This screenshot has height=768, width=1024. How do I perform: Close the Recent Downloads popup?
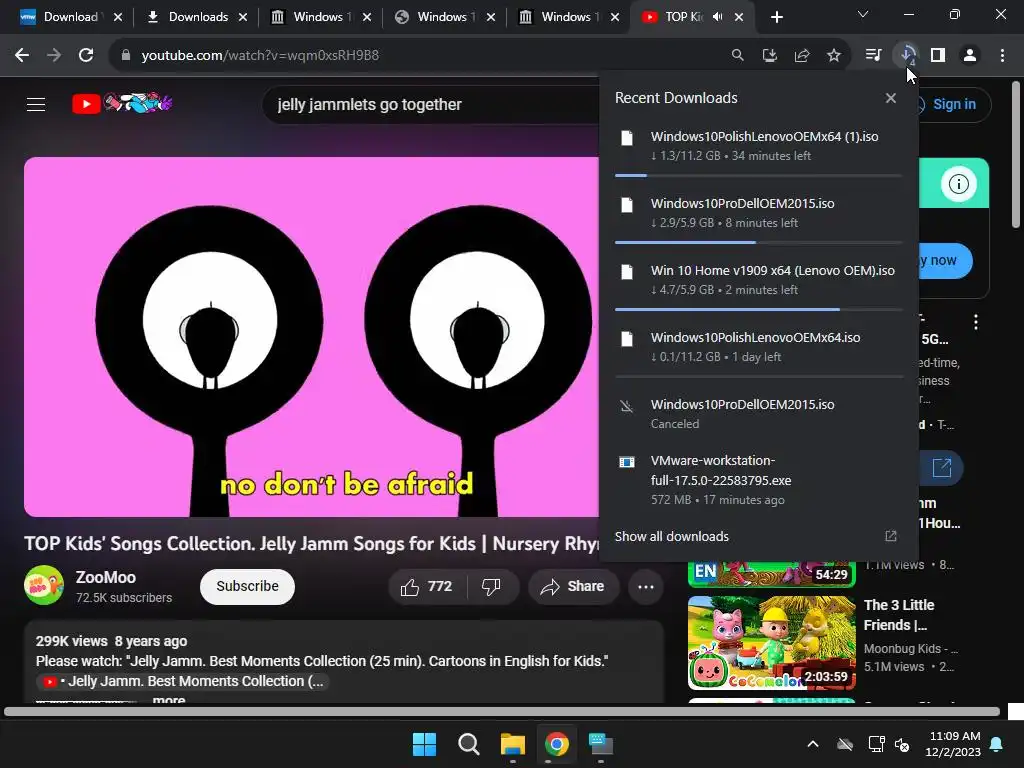[891, 98]
